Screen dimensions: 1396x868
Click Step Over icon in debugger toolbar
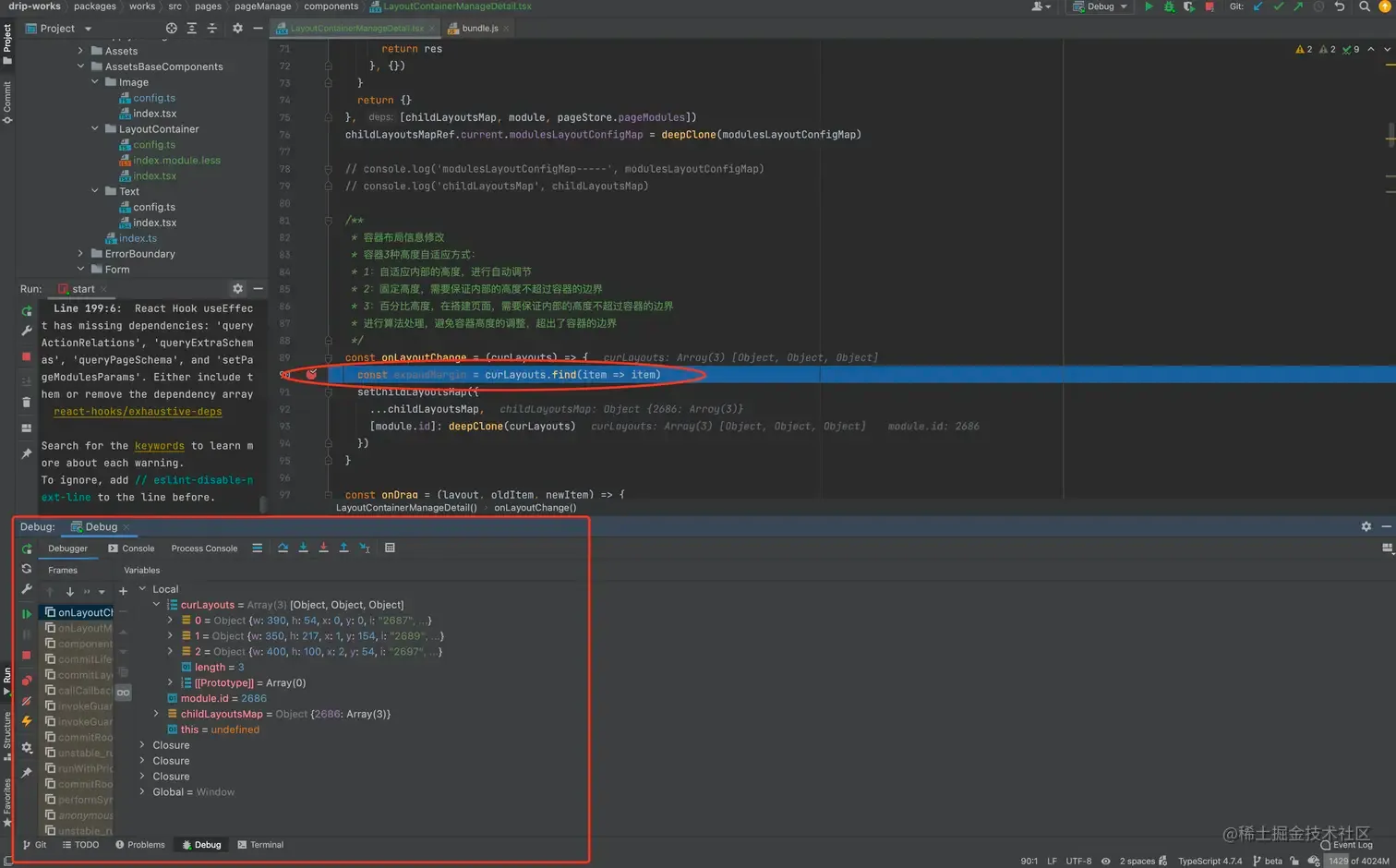tap(283, 548)
